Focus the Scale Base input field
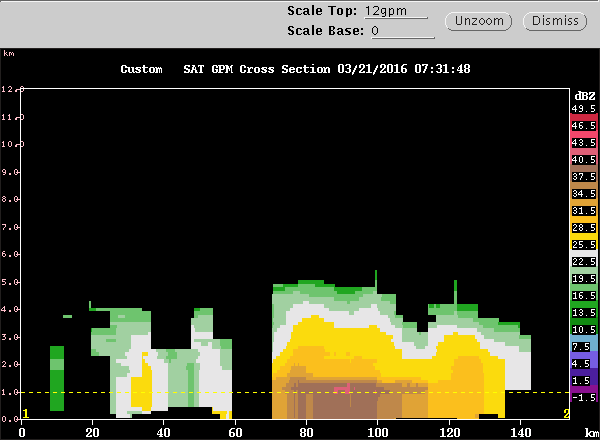The image size is (600, 440). point(403,31)
